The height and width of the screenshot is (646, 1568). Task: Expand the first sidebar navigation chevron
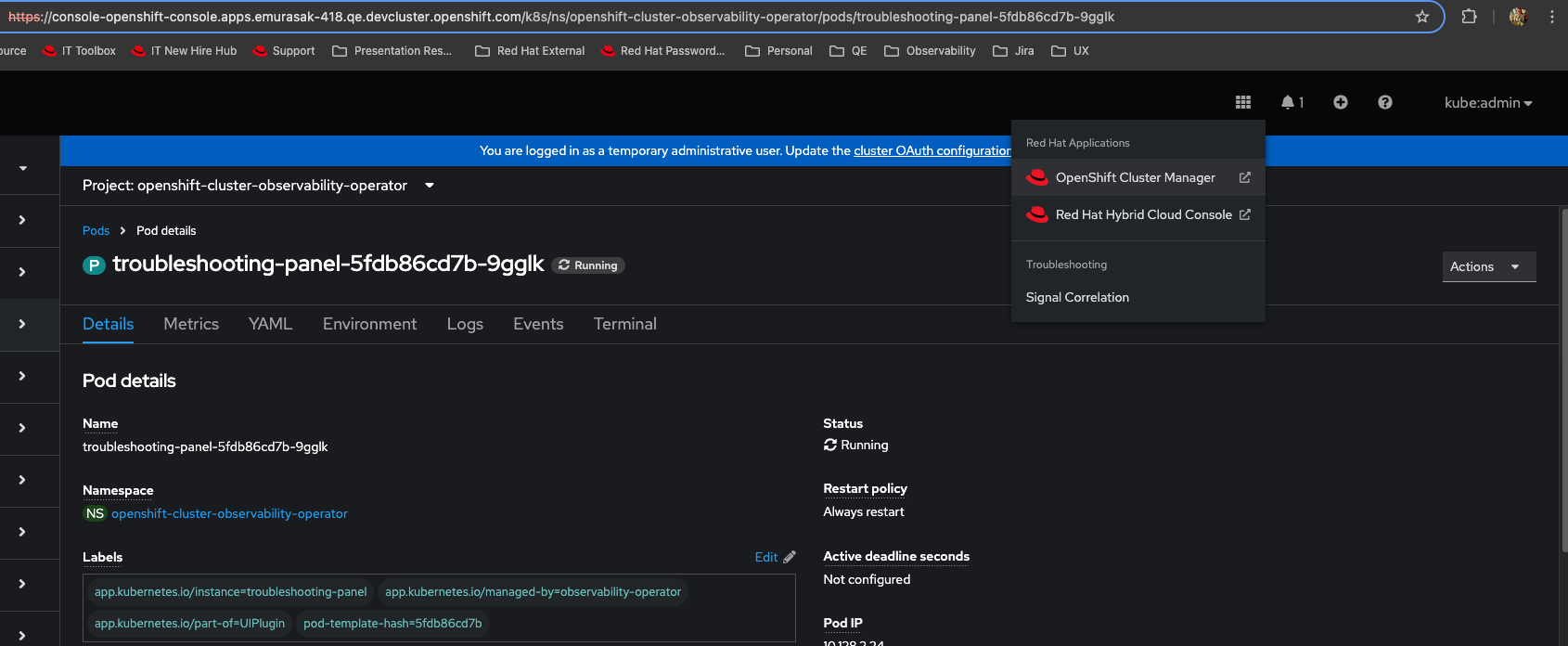pyautogui.click(x=22, y=220)
